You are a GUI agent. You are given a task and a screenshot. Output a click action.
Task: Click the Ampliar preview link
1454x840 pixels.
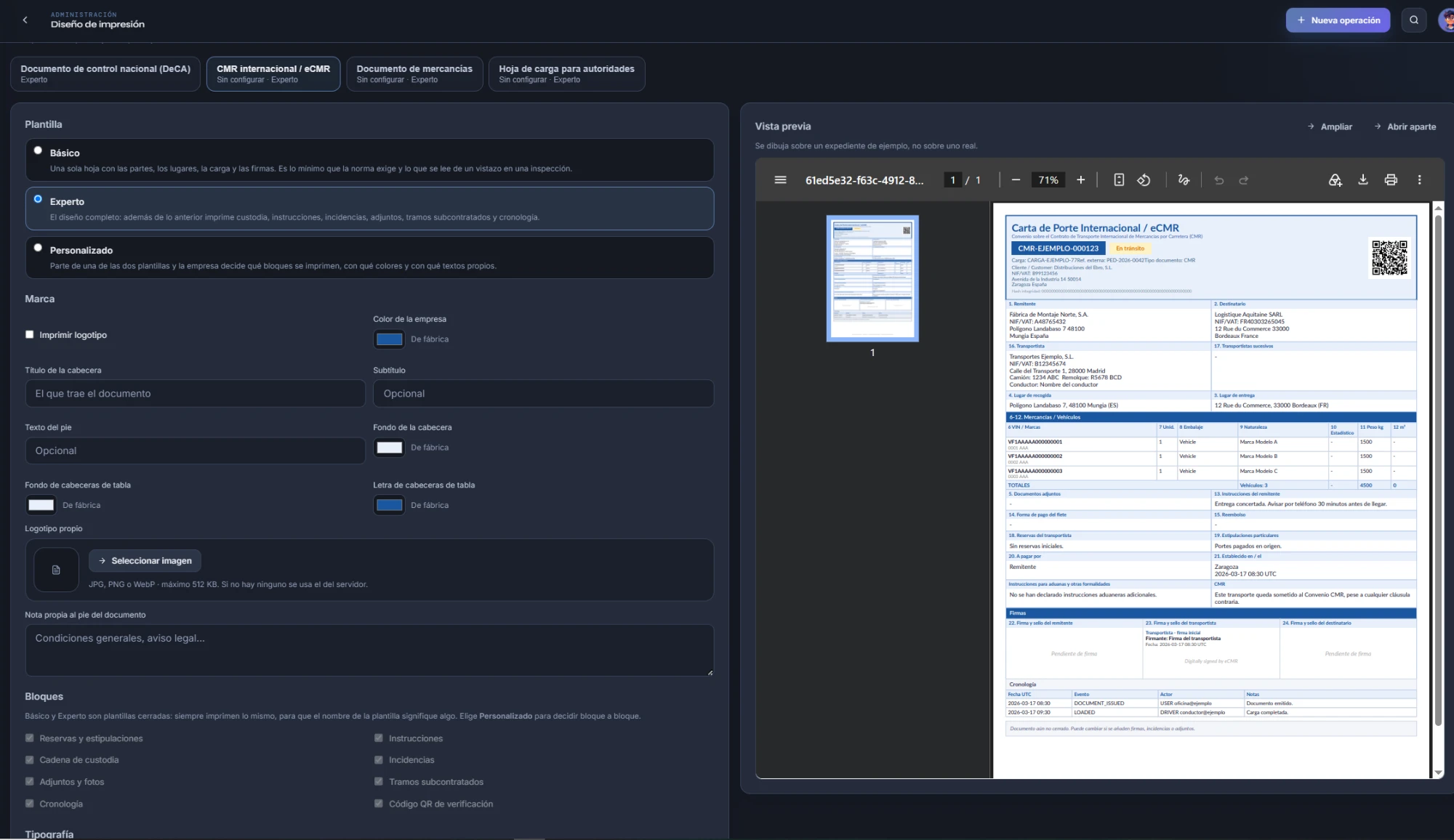(1330, 126)
